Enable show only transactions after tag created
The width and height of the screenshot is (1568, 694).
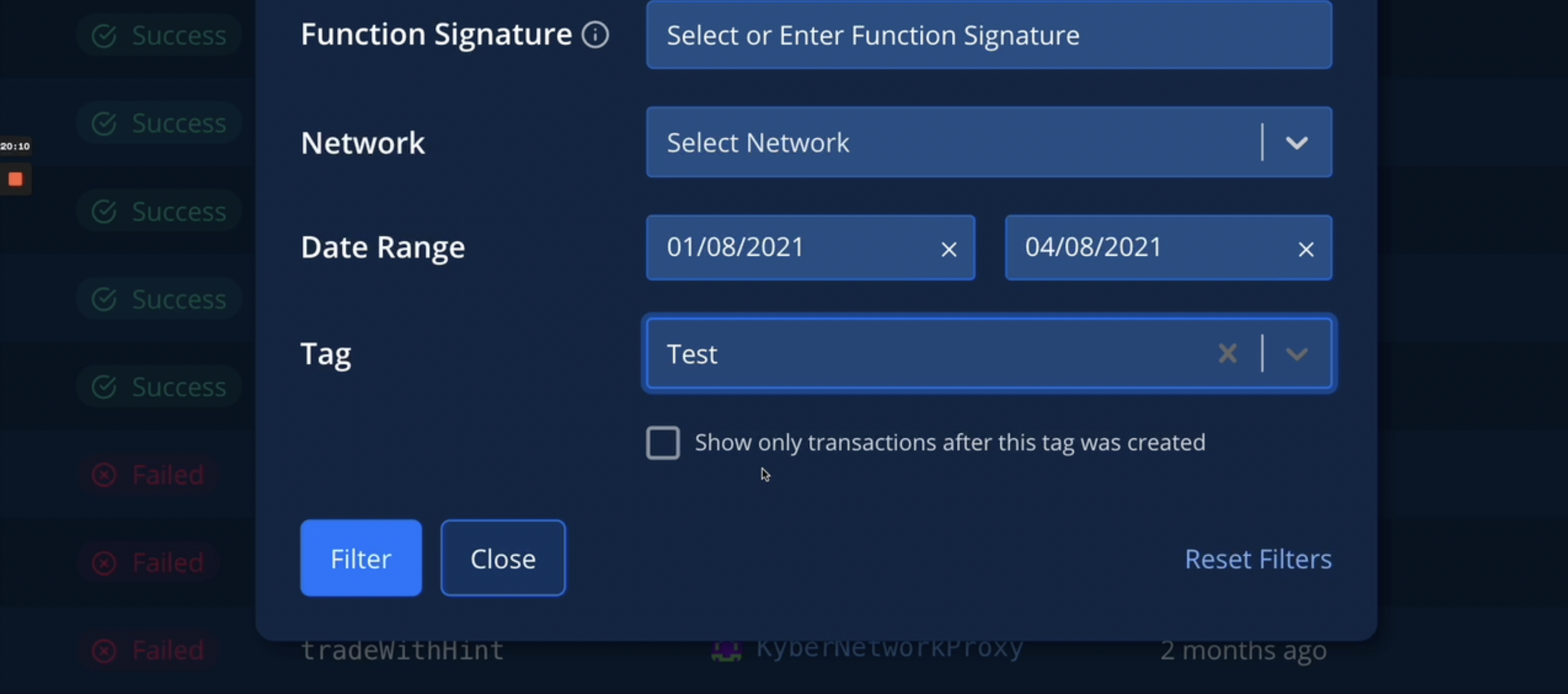click(663, 443)
